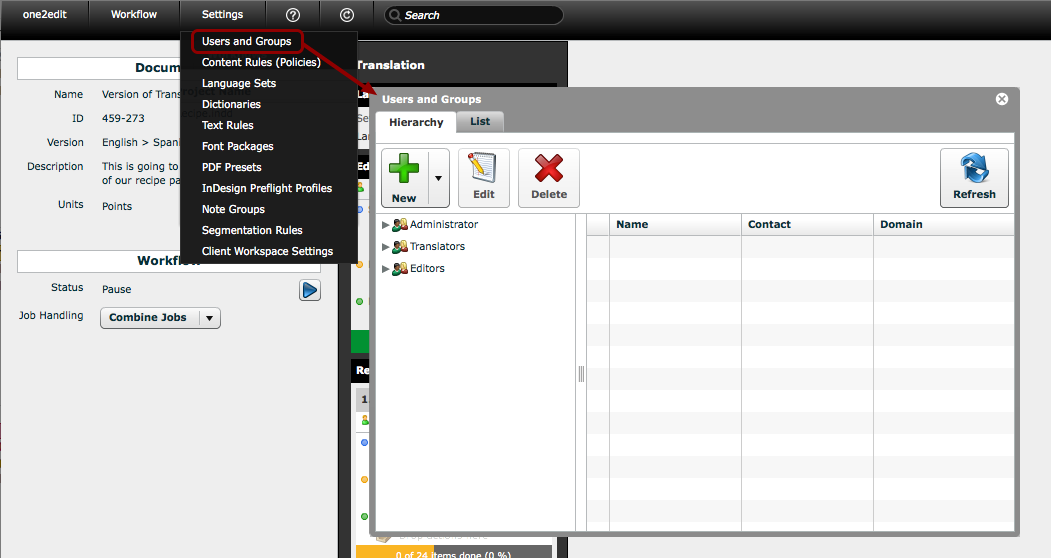Click the red X Delete icon
This screenshot has height=558, width=1051.
click(549, 168)
